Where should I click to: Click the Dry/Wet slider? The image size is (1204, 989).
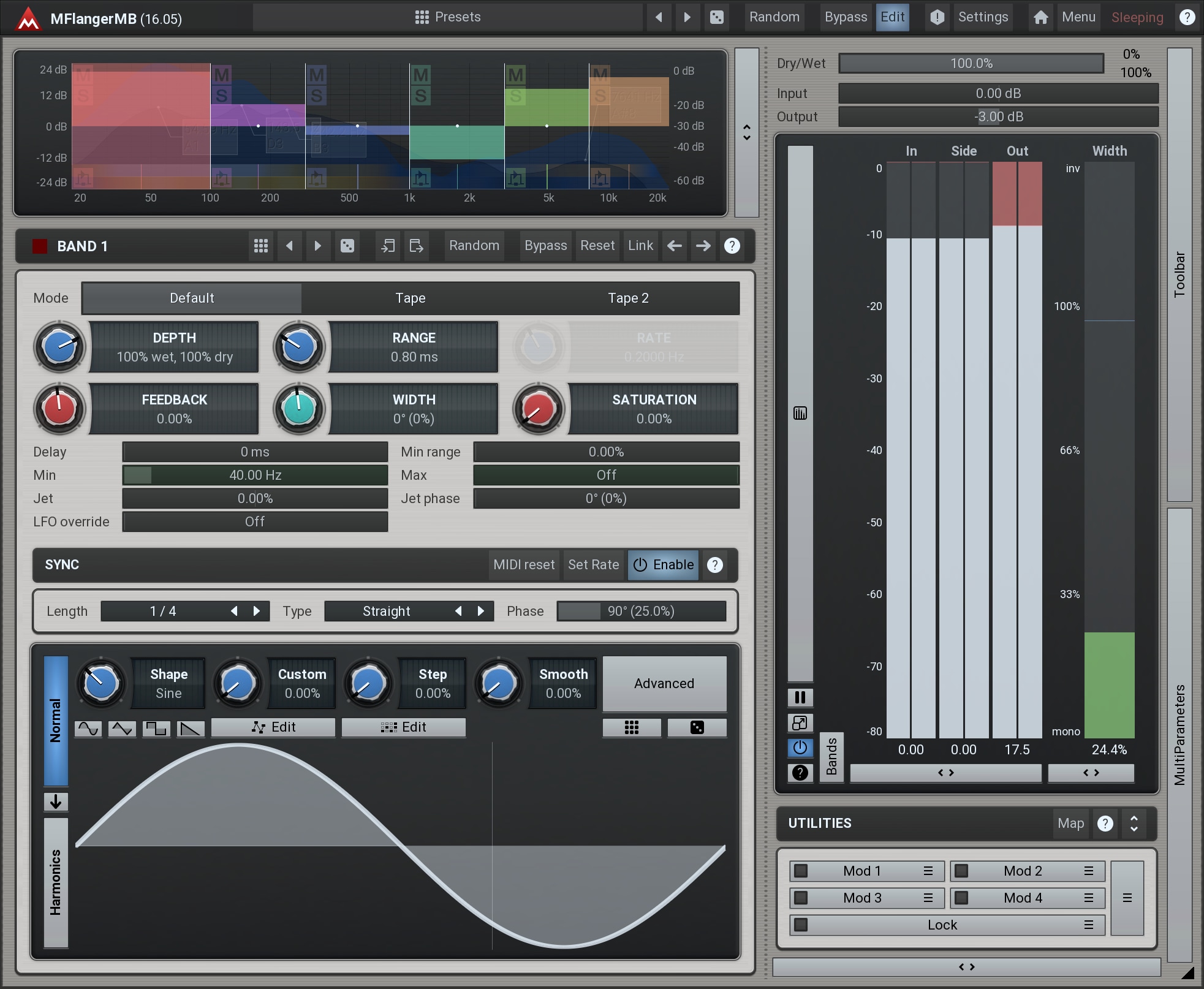971,63
